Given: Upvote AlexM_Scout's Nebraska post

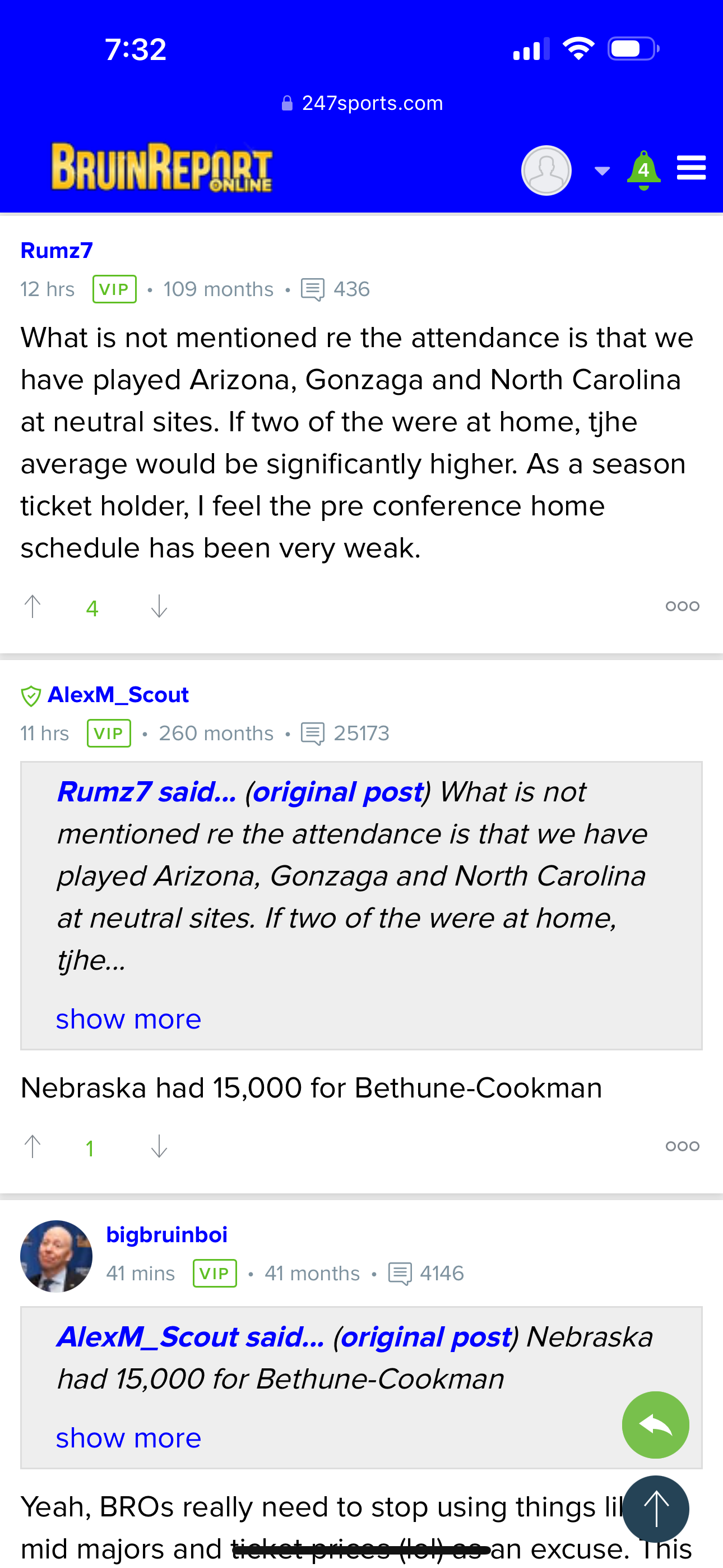Looking at the screenshot, I should 33,1147.
